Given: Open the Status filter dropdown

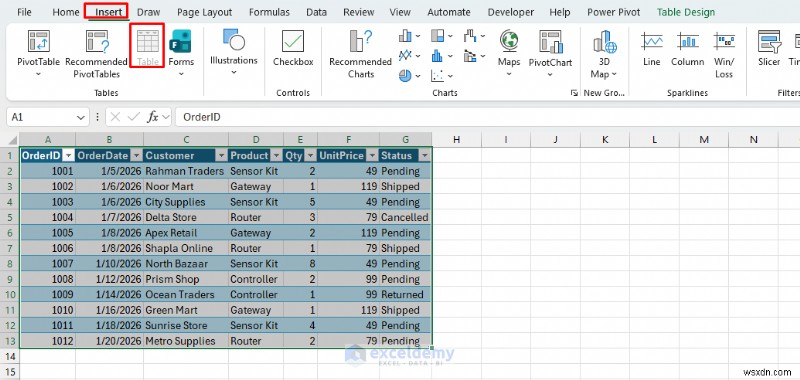Looking at the screenshot, I should [x=424, y=156].
